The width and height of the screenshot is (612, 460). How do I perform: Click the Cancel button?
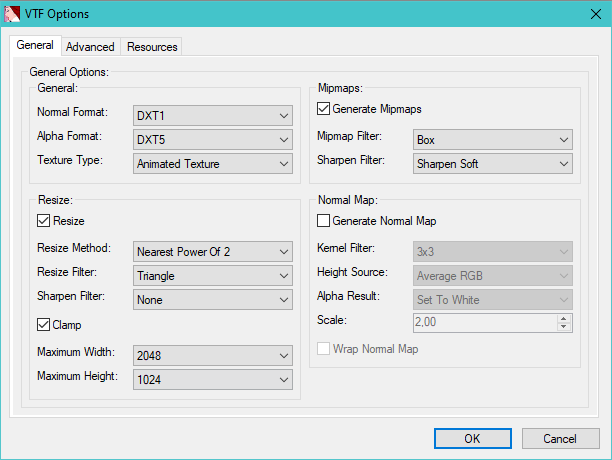coord(560,439)
